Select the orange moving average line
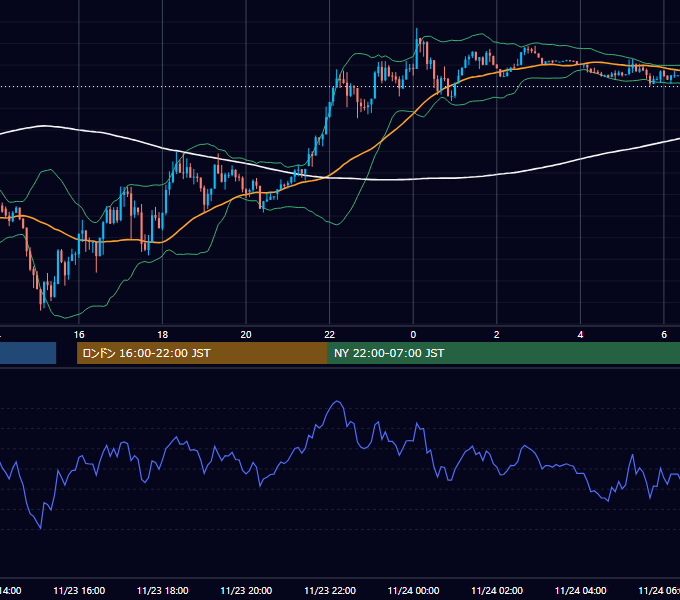 point(373,149)
